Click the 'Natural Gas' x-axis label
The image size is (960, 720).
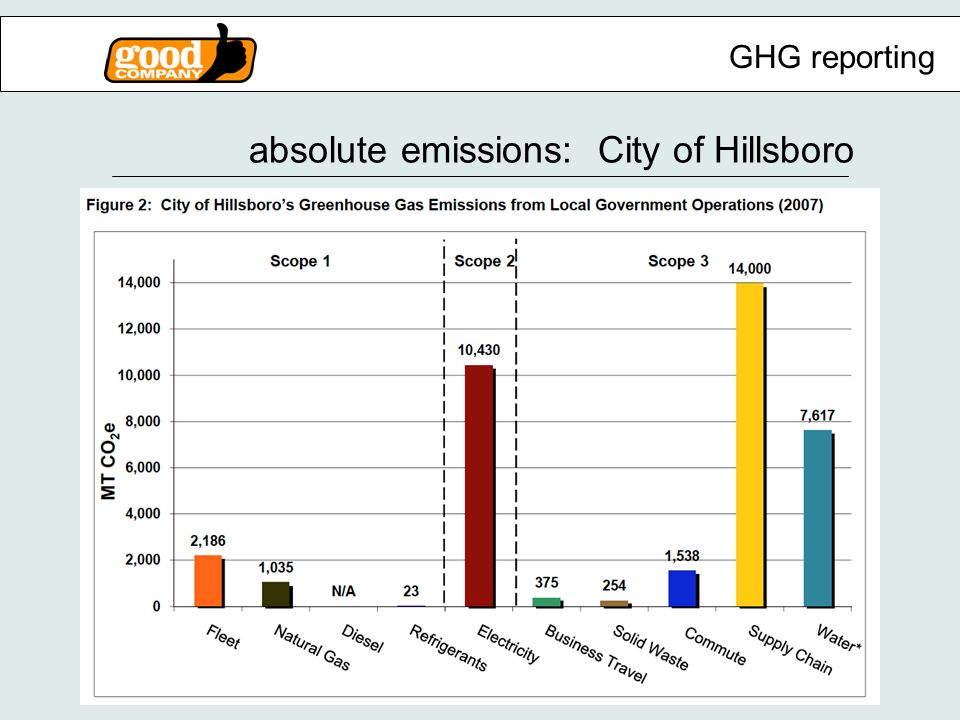point(312,647)
